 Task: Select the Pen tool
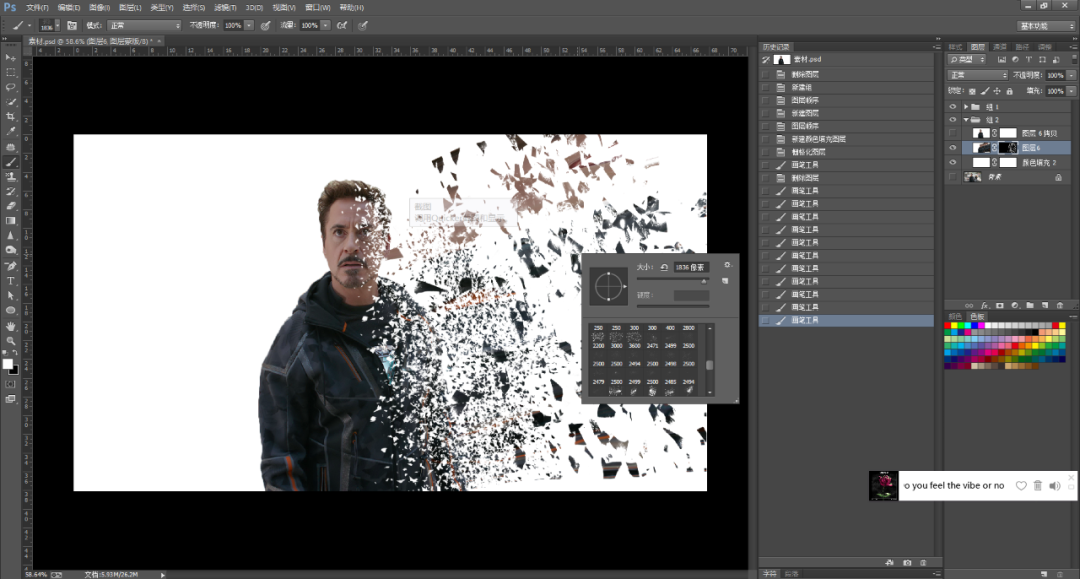tap(10, 266)
